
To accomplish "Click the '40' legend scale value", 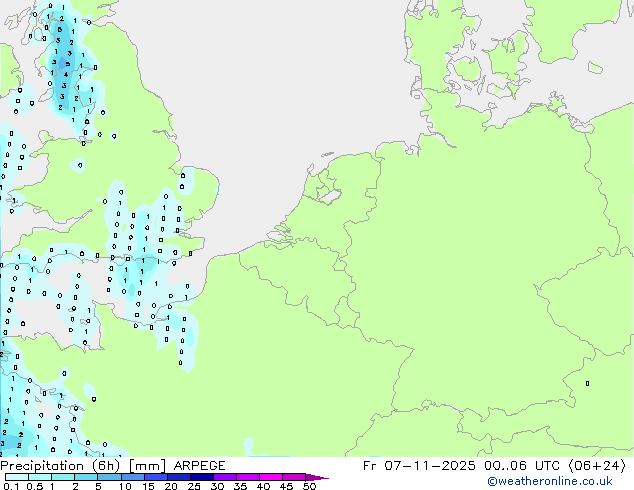I will (x=263, y=486).
